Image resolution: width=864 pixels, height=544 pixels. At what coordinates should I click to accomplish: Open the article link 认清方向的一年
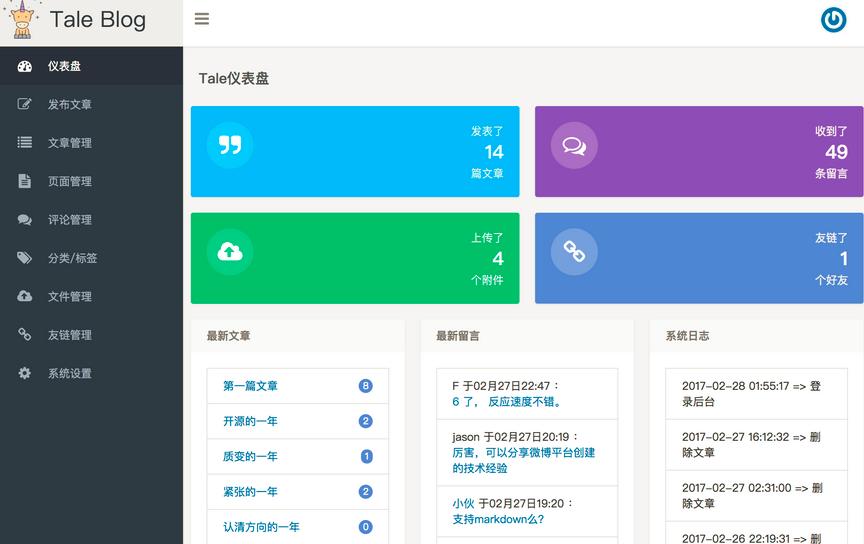tap(261, 527)
